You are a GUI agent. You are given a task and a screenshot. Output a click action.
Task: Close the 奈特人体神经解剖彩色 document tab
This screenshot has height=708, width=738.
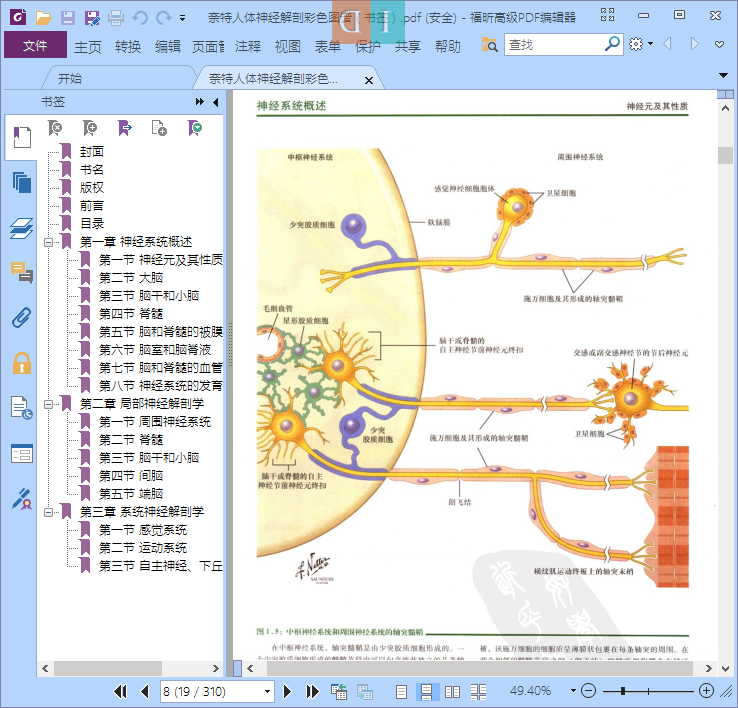coord(369,80)
